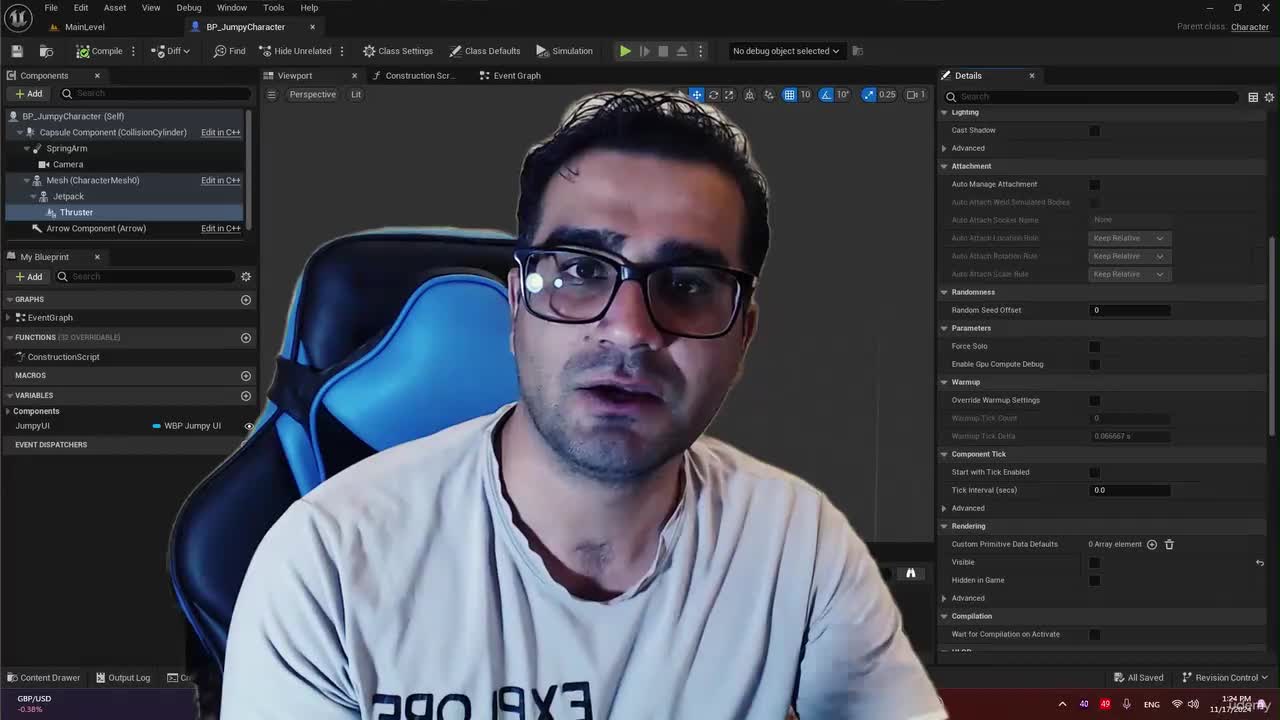Toggle Hide Unrelated nodes

pos(295,51)
